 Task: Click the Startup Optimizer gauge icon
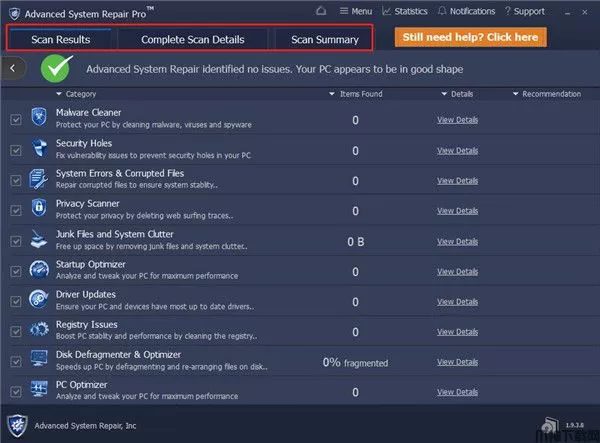pos(39,269)
